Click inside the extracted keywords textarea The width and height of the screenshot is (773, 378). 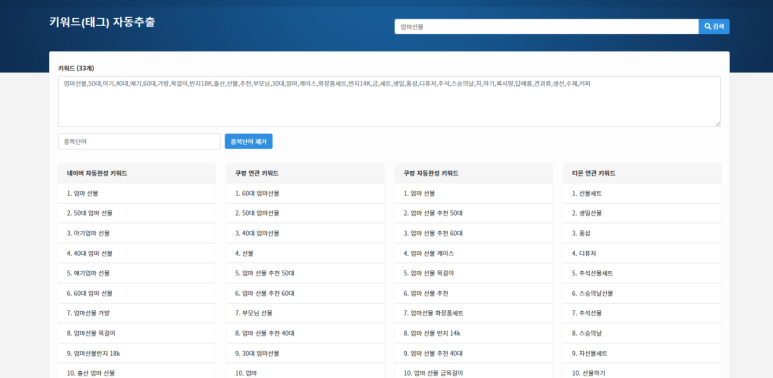click(x=389, y=101)
